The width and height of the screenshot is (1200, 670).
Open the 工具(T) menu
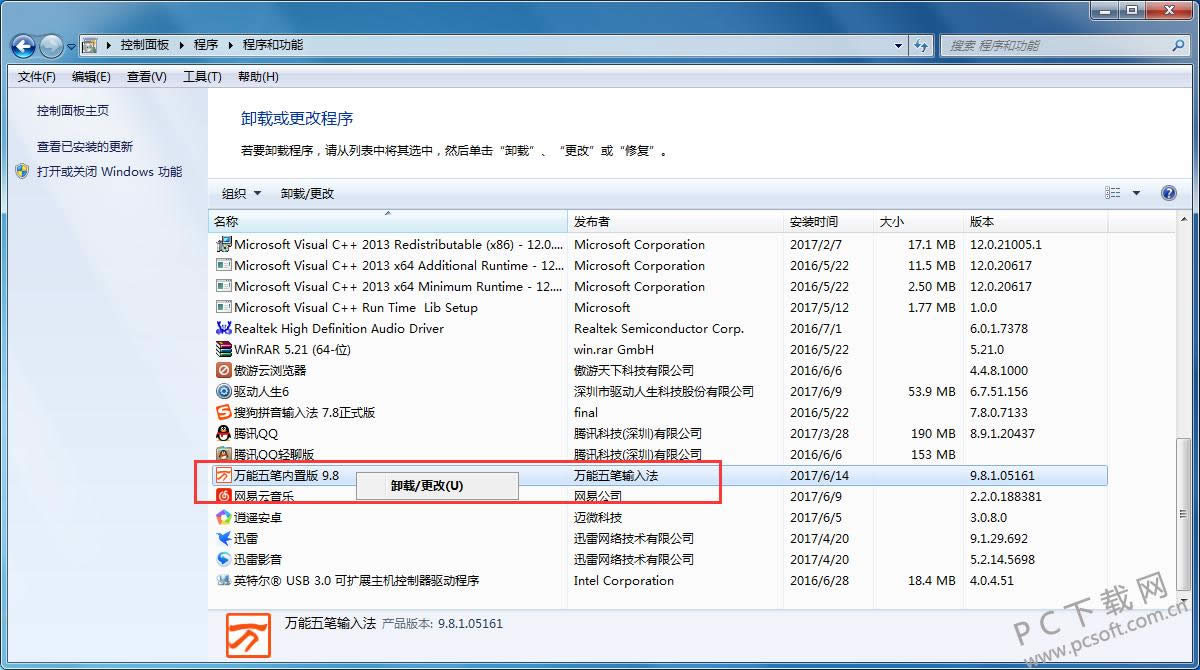202,77
